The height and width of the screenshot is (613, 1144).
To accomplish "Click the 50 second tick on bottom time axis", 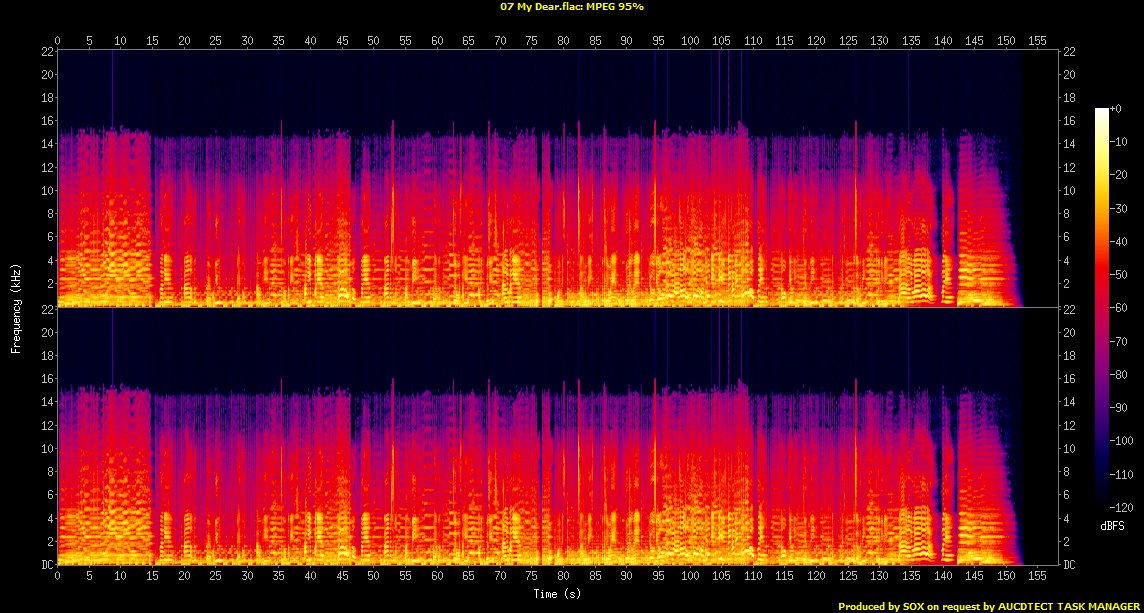I will (x=373, y=576).
